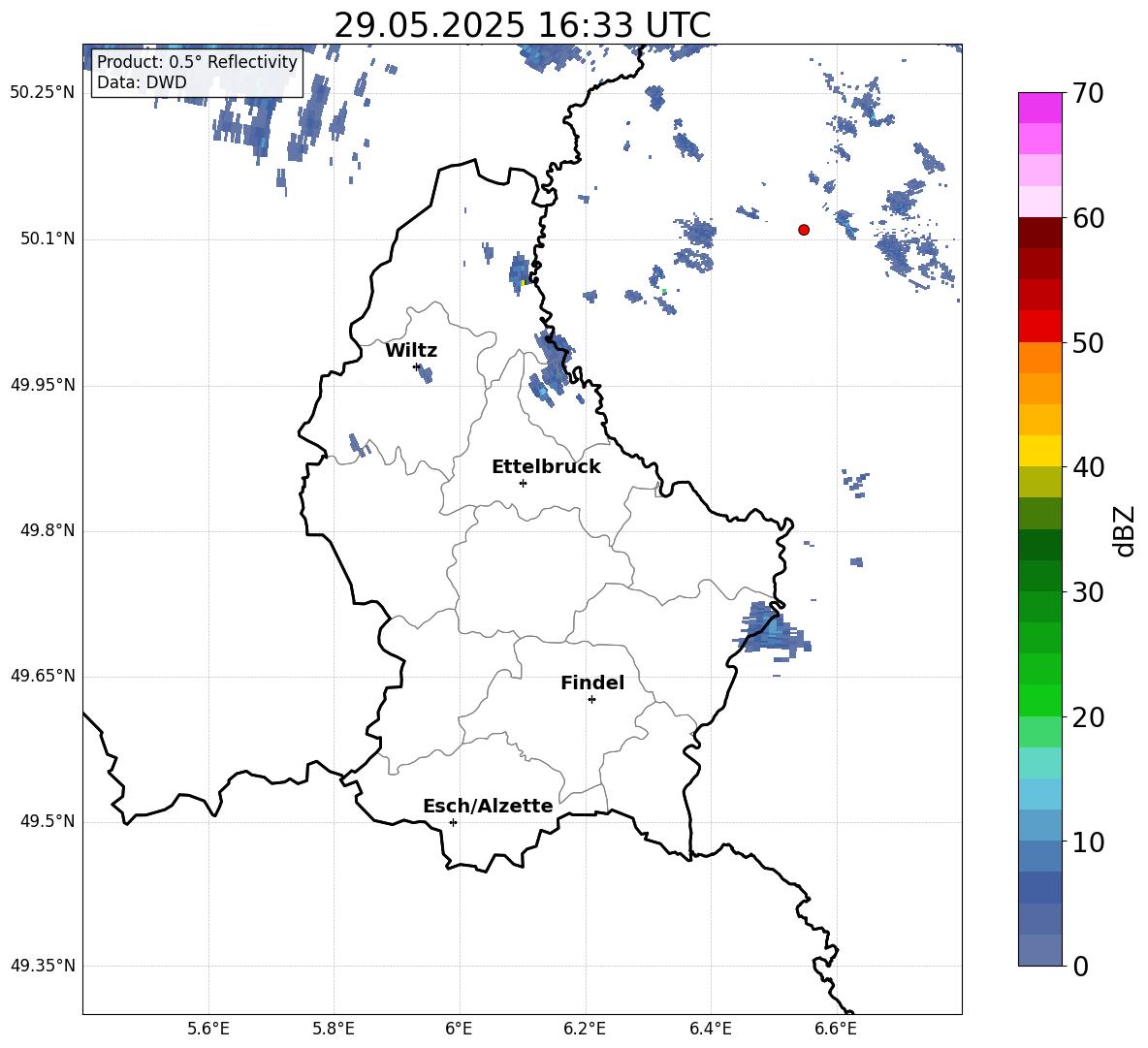Screen dimensions: 1148x1048
Task: Click the bright green 20 dBZ color segment
Action: pos(1040,700)
